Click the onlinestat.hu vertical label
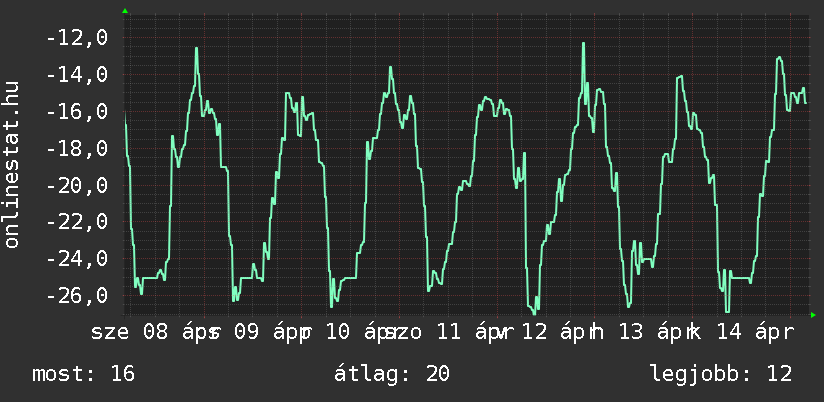824x402 pixels. (x=13, y=165)
